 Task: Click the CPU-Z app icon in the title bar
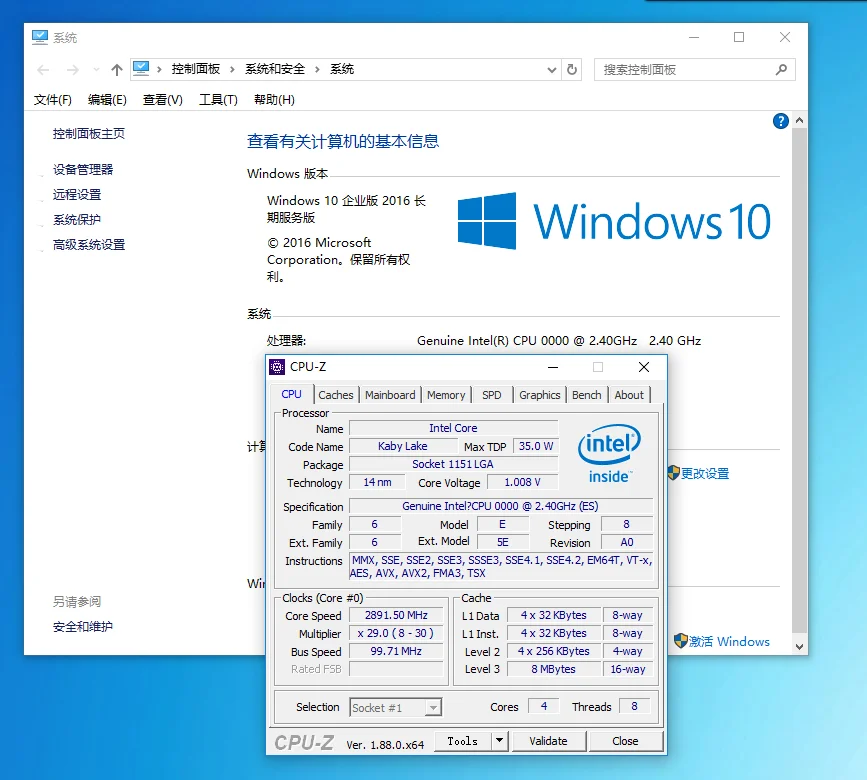tap(276, 367)
